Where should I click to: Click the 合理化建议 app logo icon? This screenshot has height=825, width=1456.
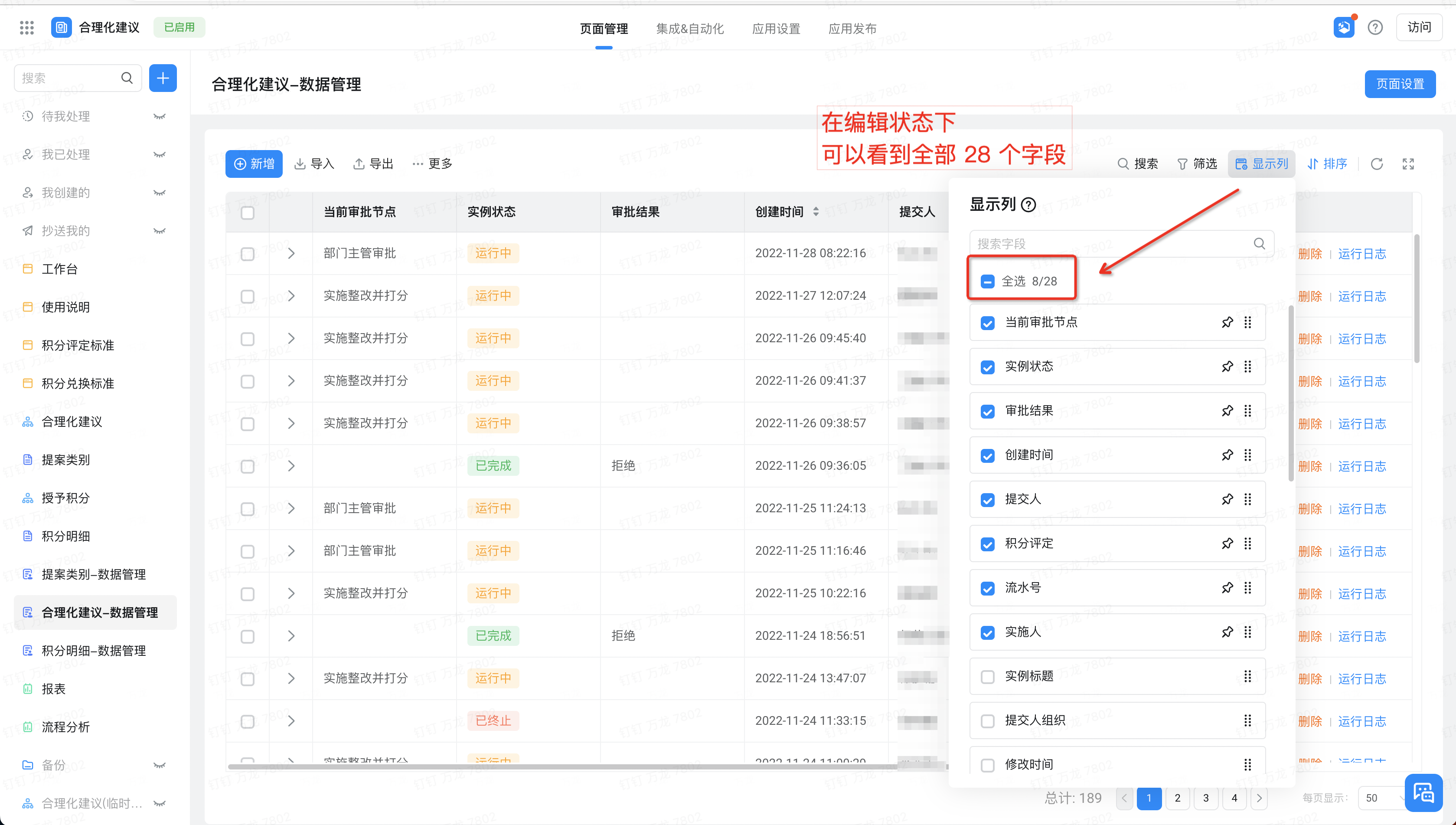(61, 27)
